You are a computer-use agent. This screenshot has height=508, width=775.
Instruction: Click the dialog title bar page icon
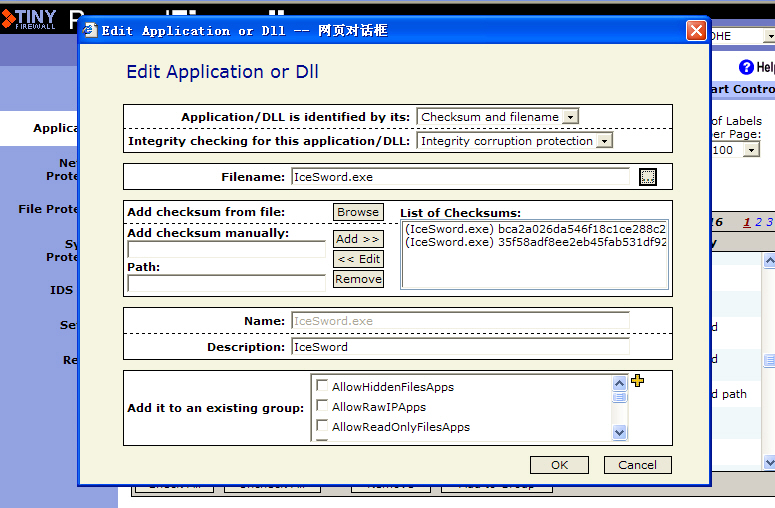pyautogui.click(x=89, y=31)
